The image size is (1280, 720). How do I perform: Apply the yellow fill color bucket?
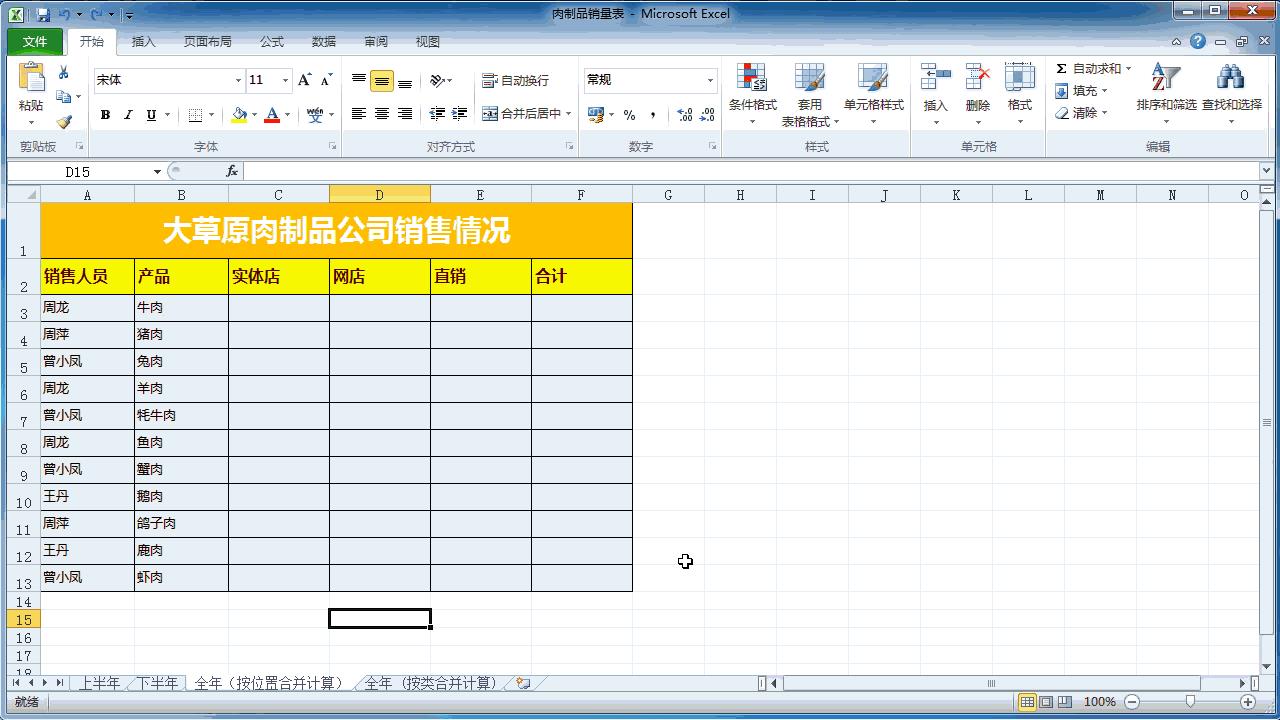tap(239, 115)
